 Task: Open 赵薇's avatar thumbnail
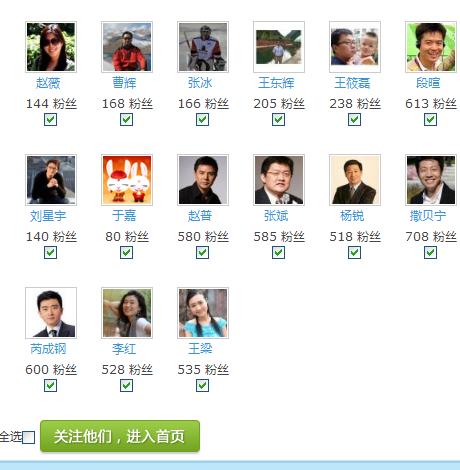tap(51, 47)
